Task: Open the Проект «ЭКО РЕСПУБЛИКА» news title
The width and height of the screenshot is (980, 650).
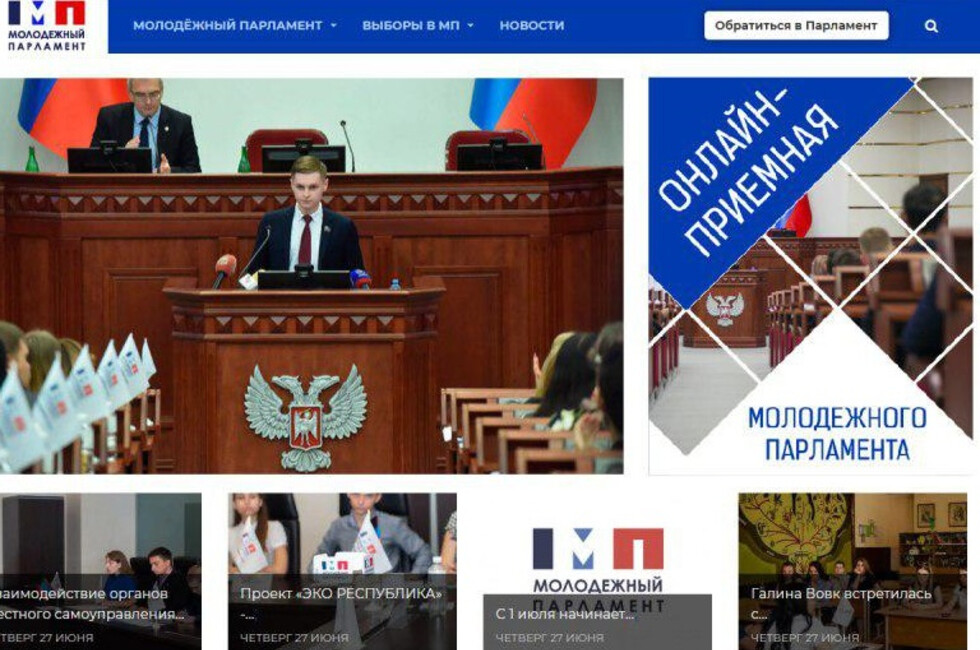Action: 341,604
